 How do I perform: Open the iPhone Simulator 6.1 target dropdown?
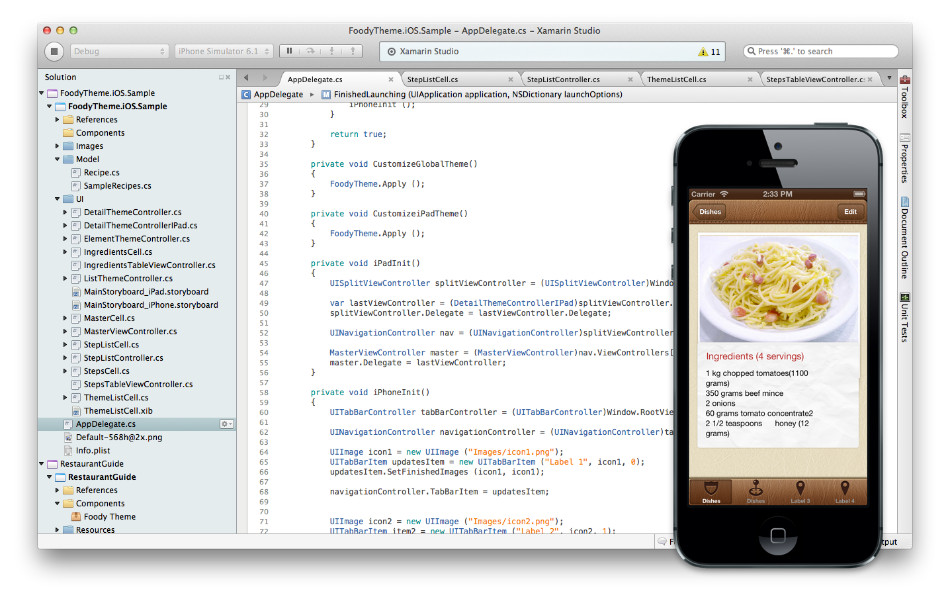pos(224,51)
